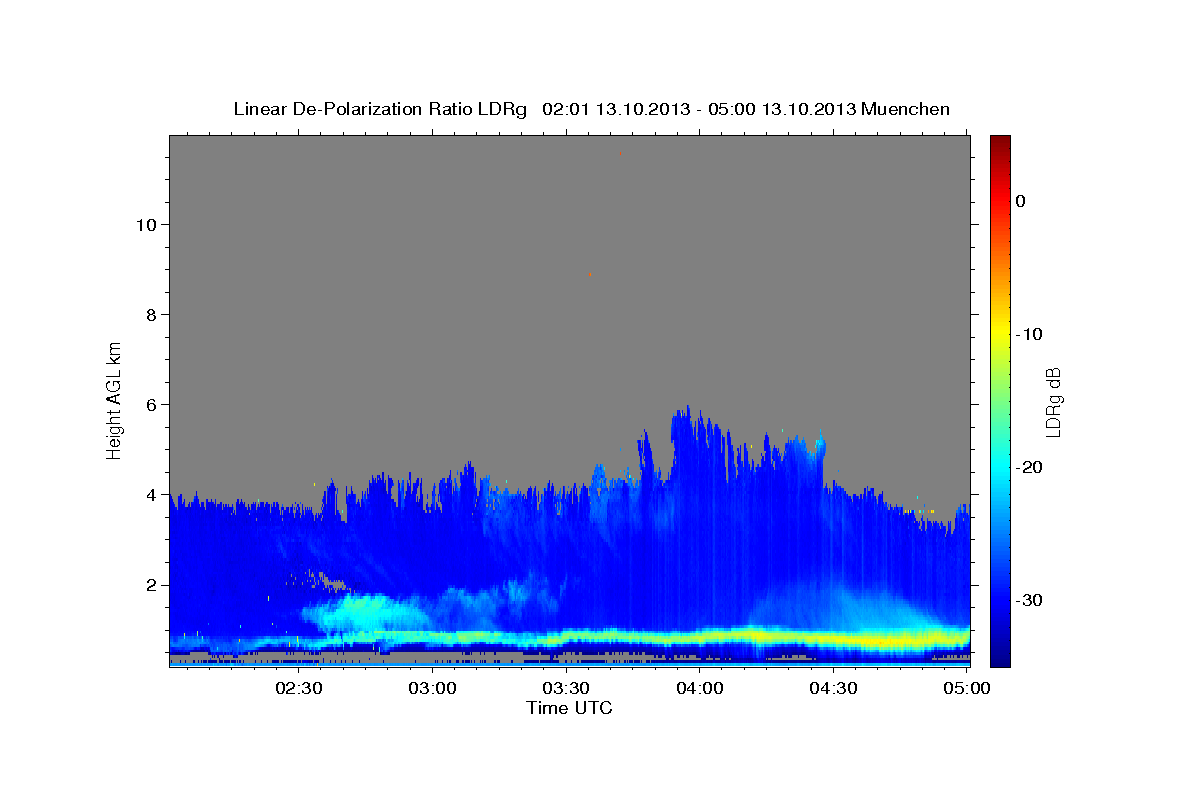Click the 03:00 time tick label
The height and width of the screenshot is (800, 1200).
pos(432,688)
